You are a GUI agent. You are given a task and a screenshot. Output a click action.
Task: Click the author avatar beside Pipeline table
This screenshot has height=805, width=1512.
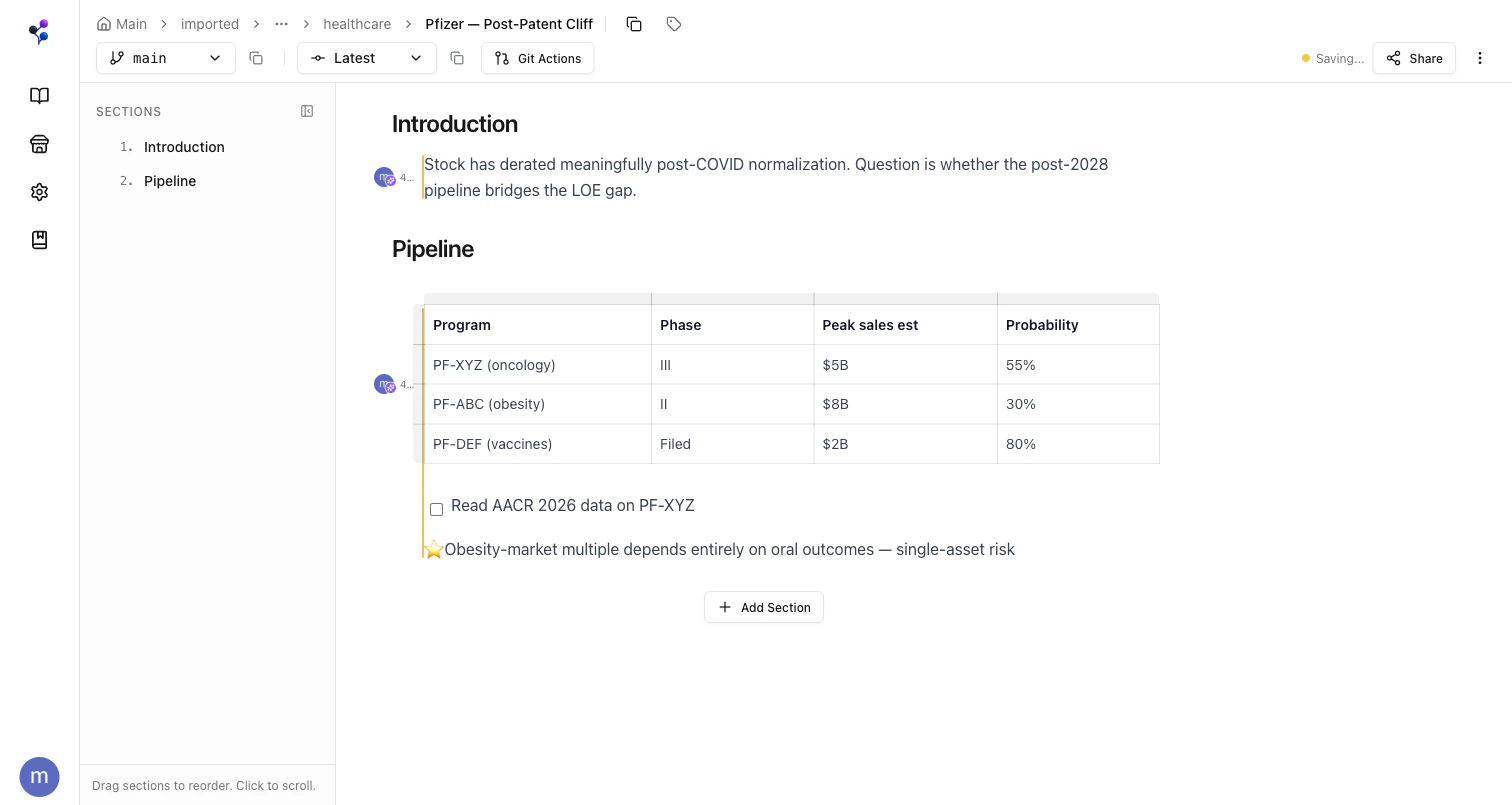tap(384, 384)
